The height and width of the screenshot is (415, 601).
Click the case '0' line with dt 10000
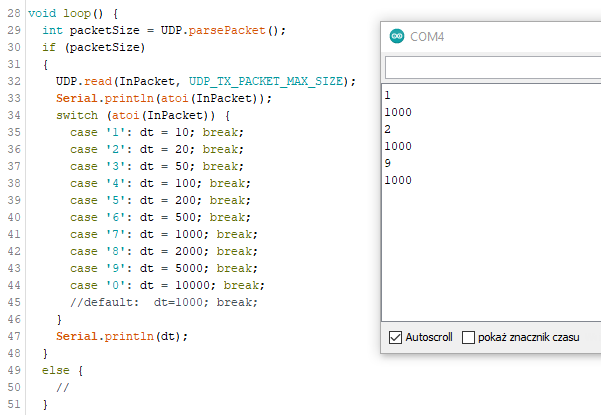click(167, 285)
